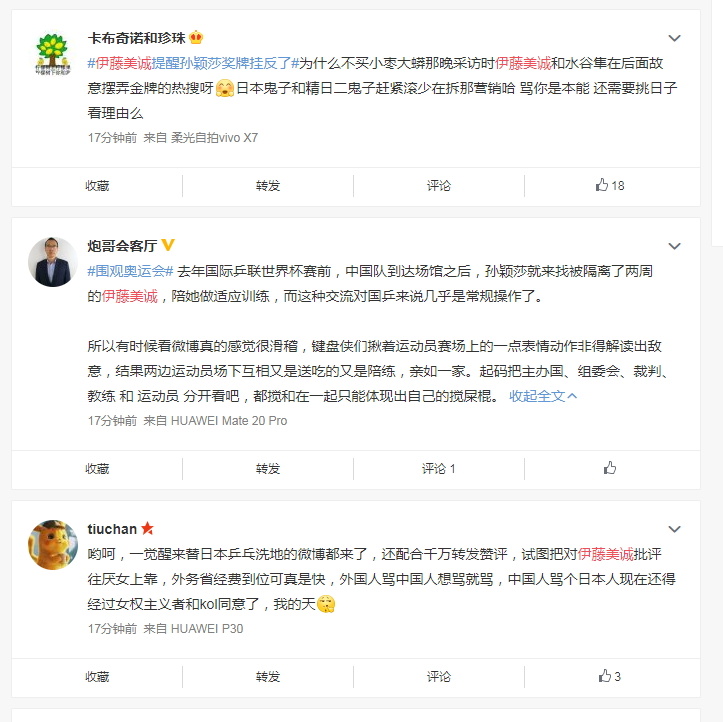The width and height of the screenshot is (723, 722).
Task: Click 转发 on 炮哥会客厅's post
Action: (268, 469)
